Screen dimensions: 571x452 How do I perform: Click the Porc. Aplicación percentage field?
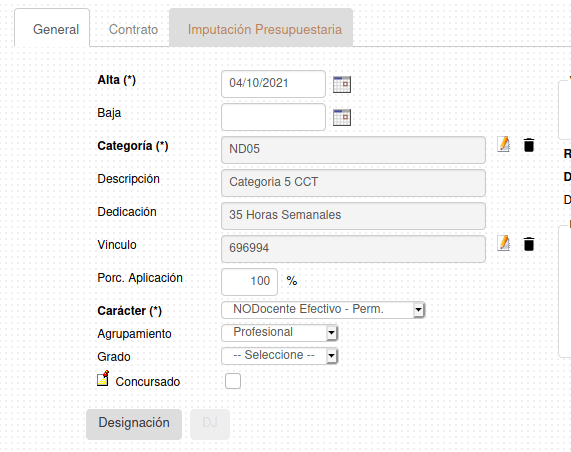coord(249,282)
